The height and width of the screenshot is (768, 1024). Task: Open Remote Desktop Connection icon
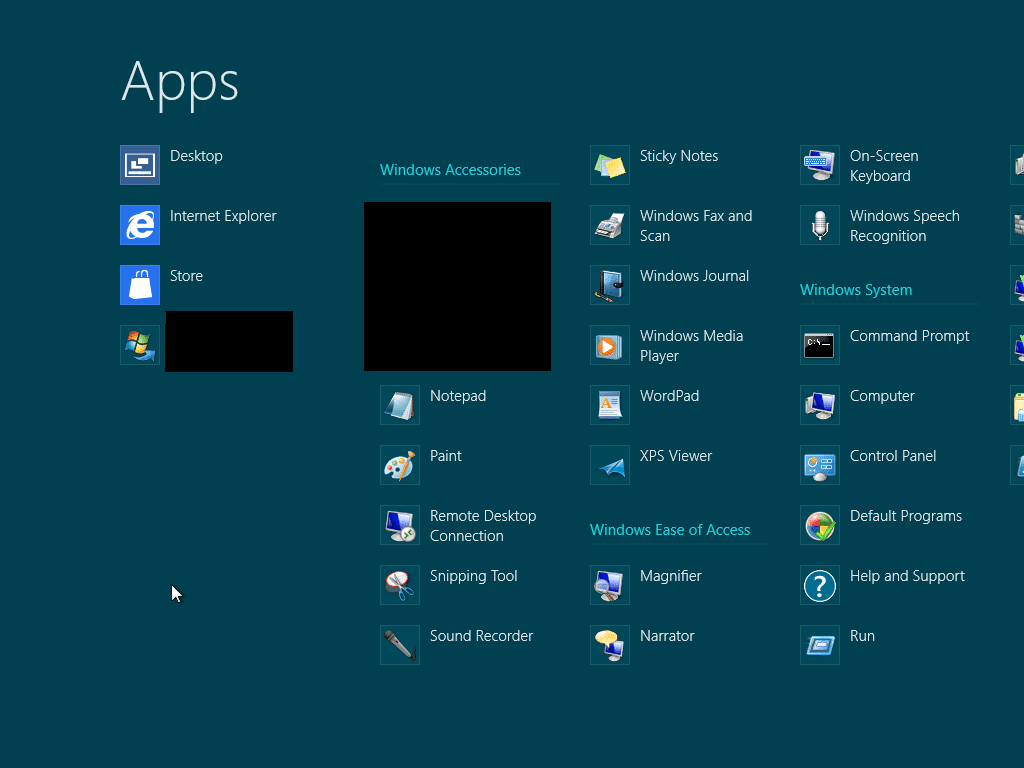400,525
